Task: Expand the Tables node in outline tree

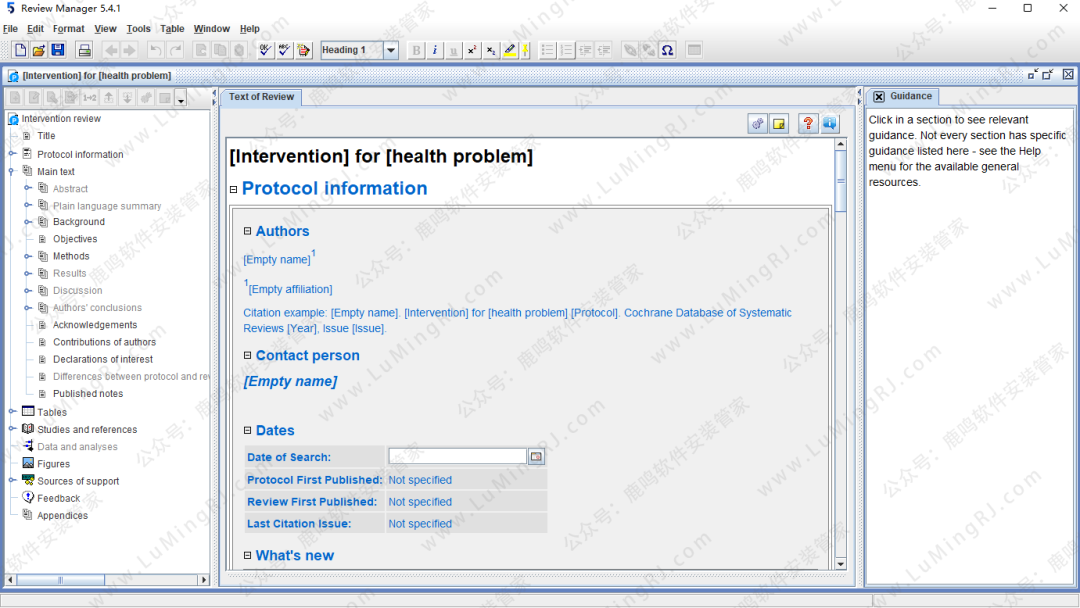Action: click(x=12, y=411)
